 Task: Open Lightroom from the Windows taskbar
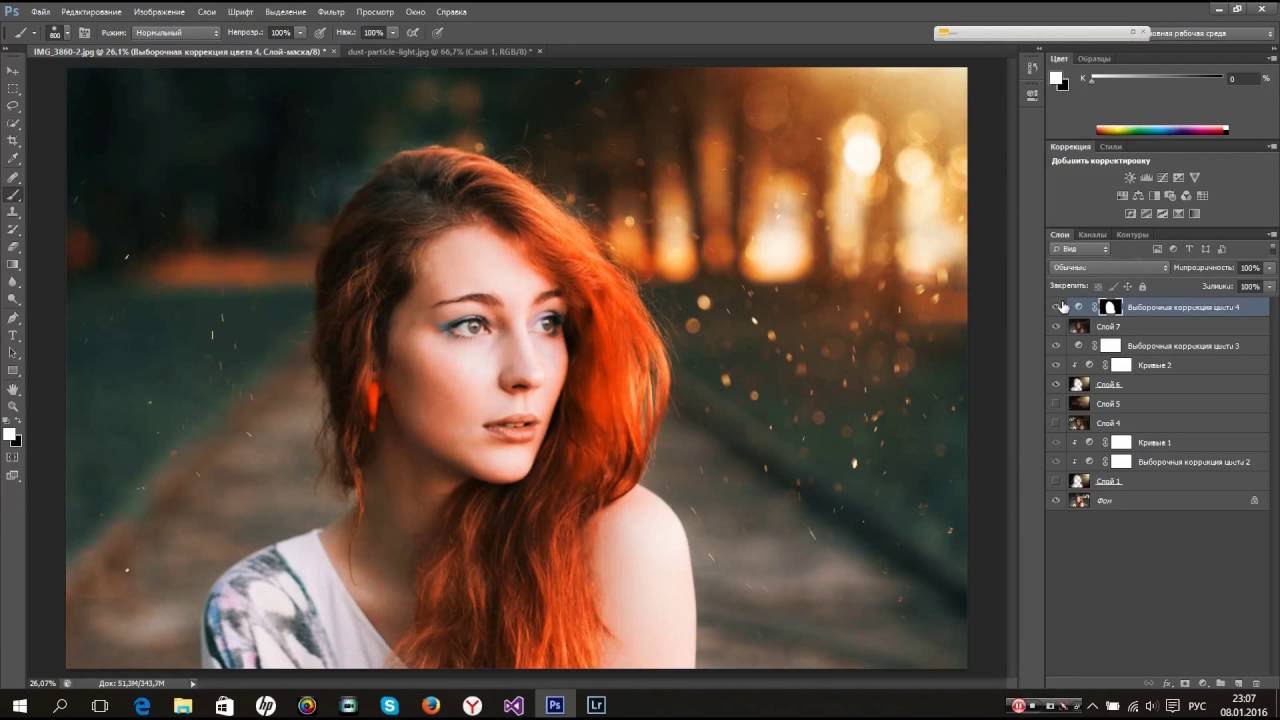[x=596, y=705]
